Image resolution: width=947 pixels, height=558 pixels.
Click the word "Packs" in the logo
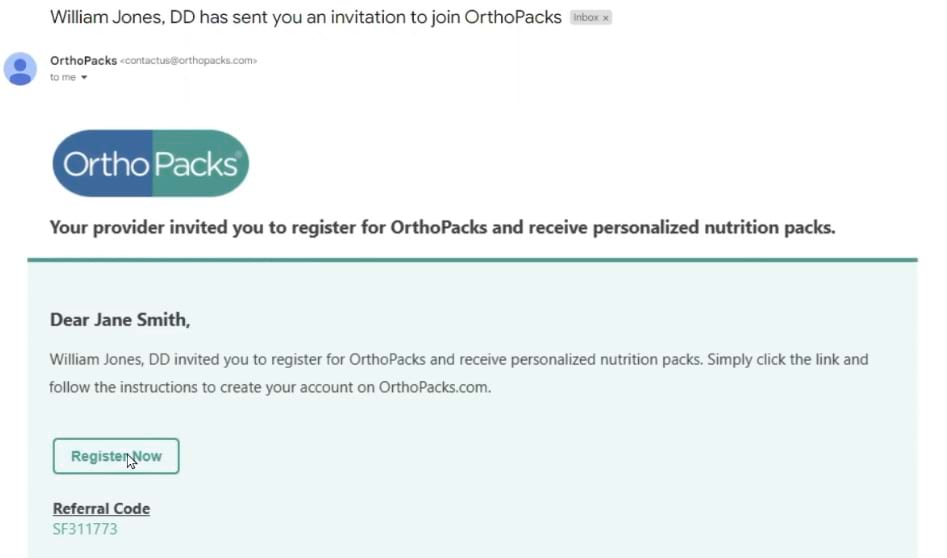[197, 163]
